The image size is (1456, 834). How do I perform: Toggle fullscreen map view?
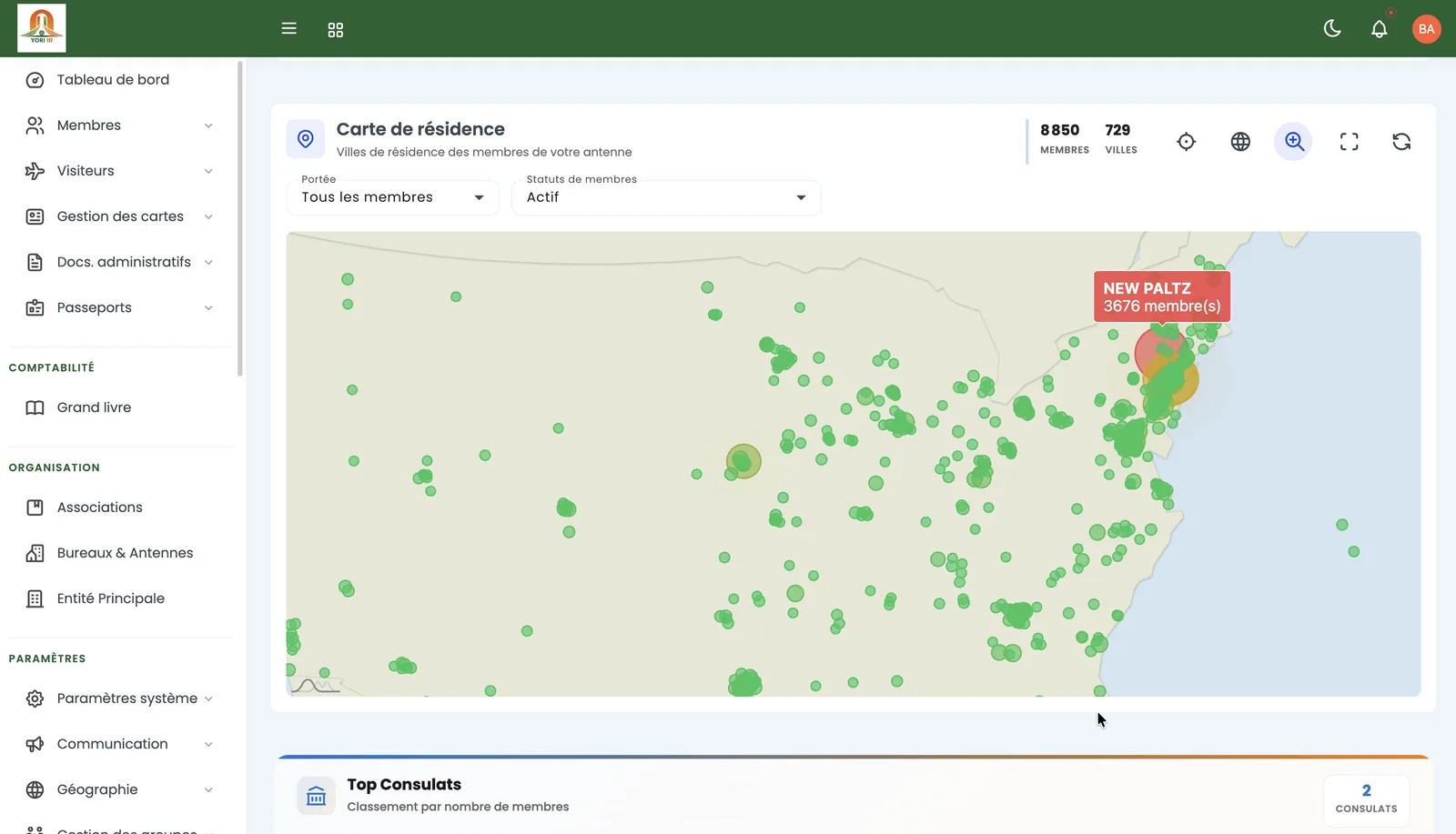(x=1350, y=142)
